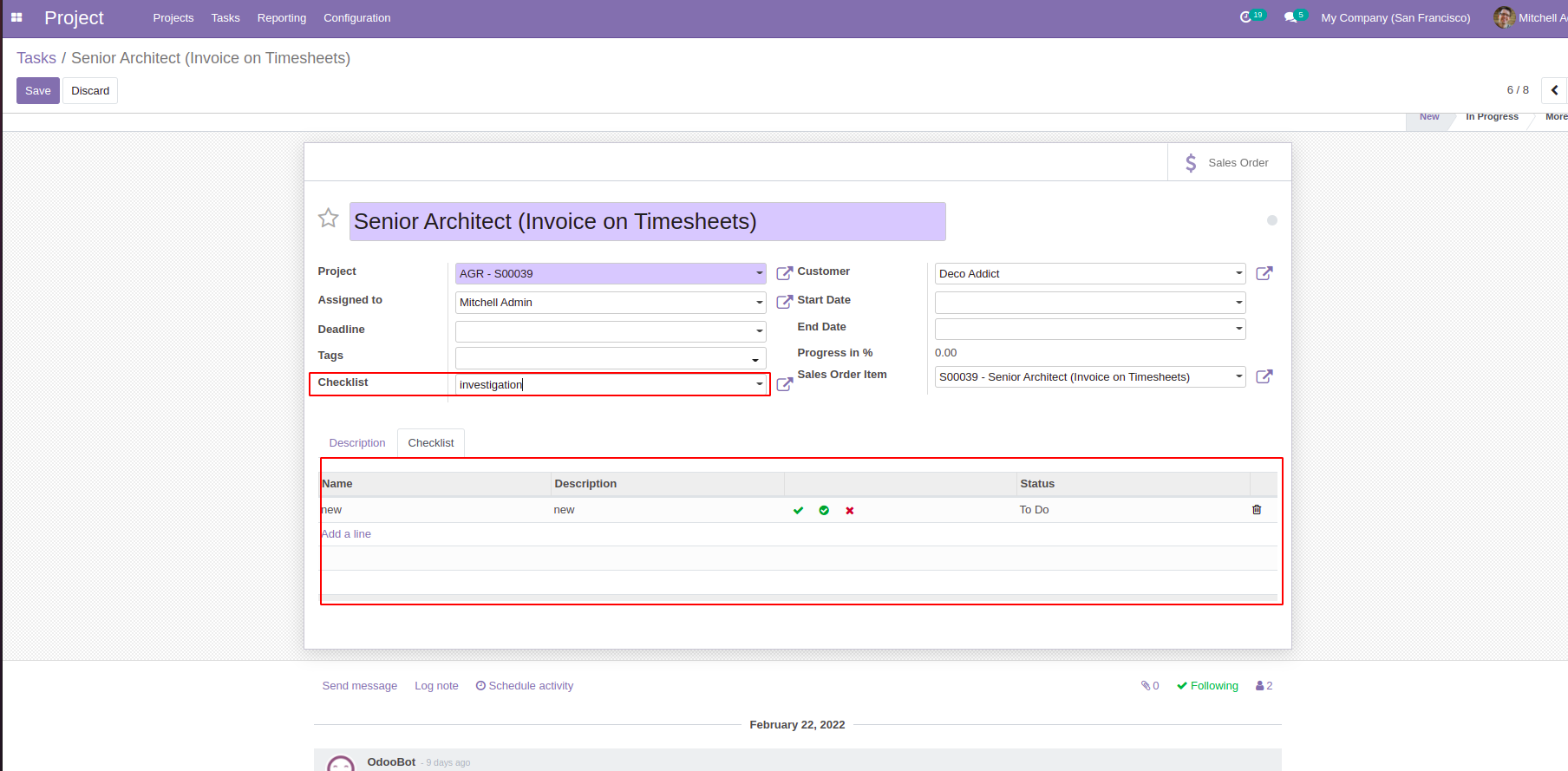Open the apps grid menu icon
This screenshot has height=771, width=1568.
(16, 17)
